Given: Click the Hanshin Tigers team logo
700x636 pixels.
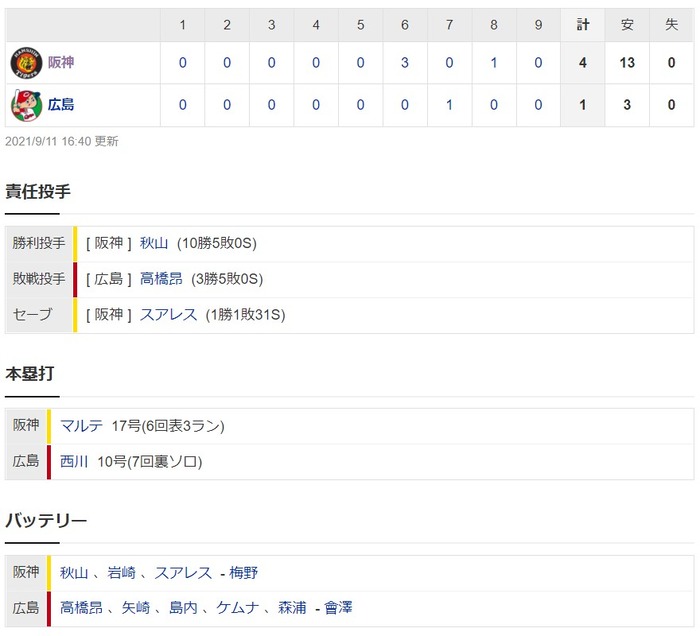Looking at the screenshot, I should coord(26,63).
